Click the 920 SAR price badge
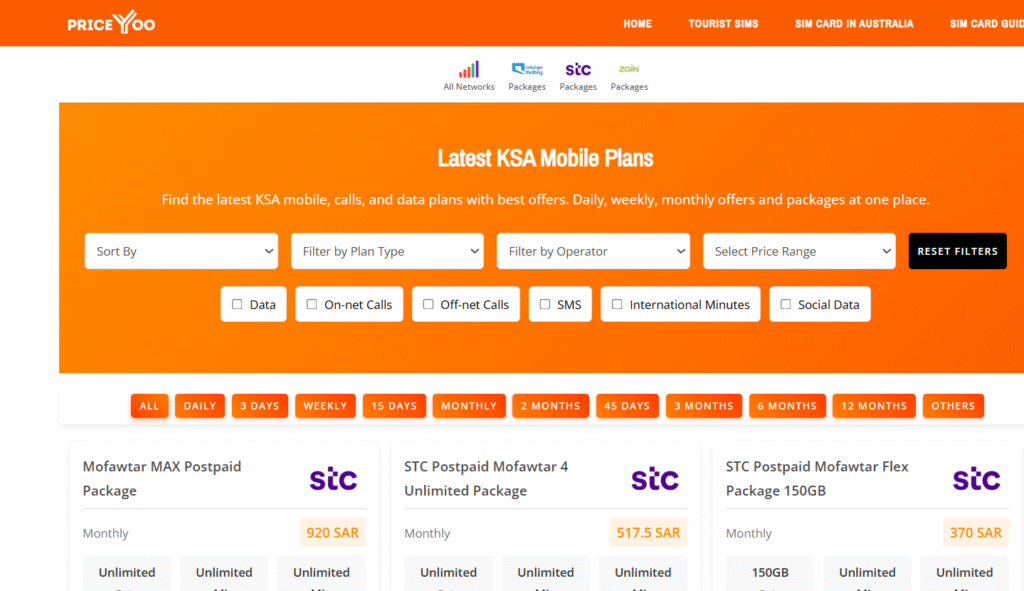Image resolution: width=1024 pixels, height=591 pixels. click(332, 533)
